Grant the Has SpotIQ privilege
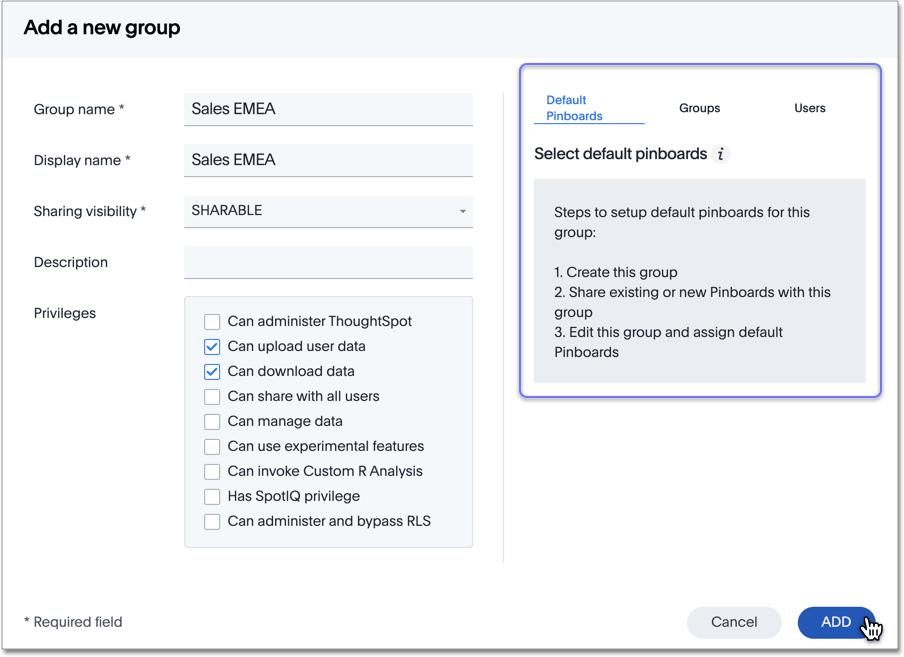Image resolution: width=904 pixels, height=657 pixels. point(212,496)
